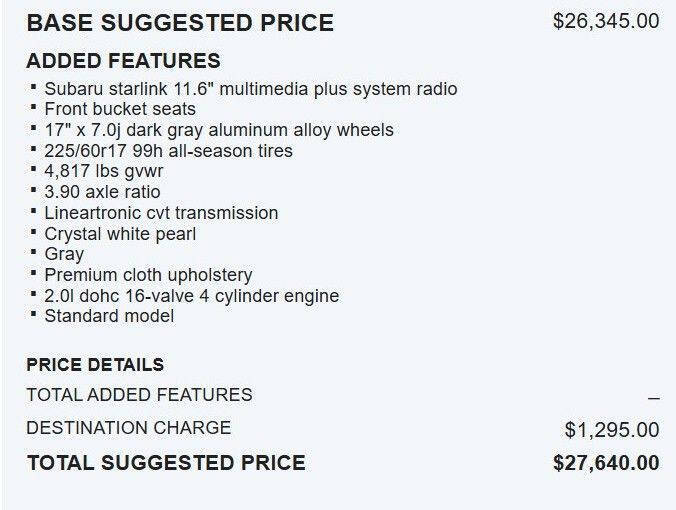Select the Subaru starlink multimedia radio item
676x510 pixels.
[251, 89]
